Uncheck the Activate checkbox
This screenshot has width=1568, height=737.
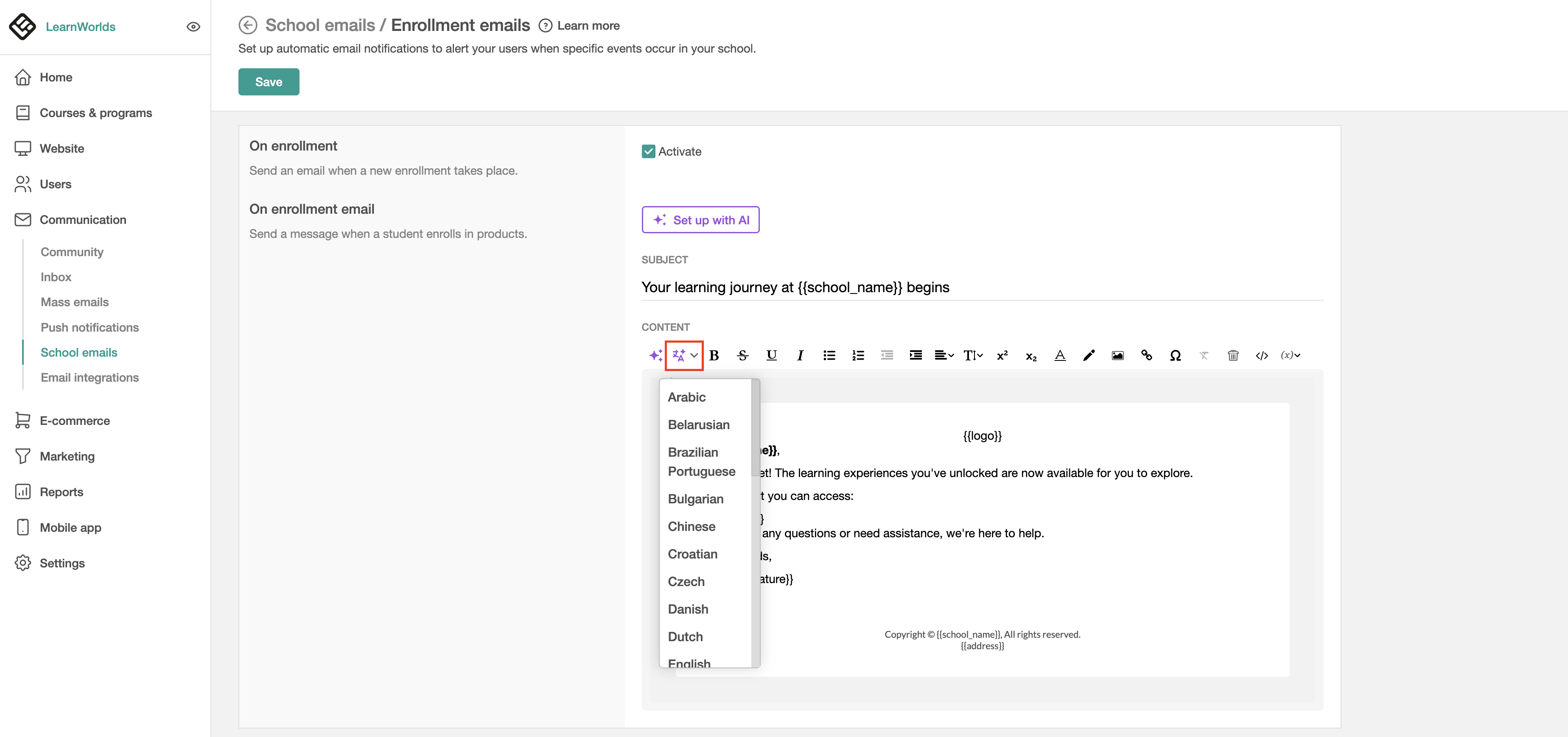click(648, 151)
